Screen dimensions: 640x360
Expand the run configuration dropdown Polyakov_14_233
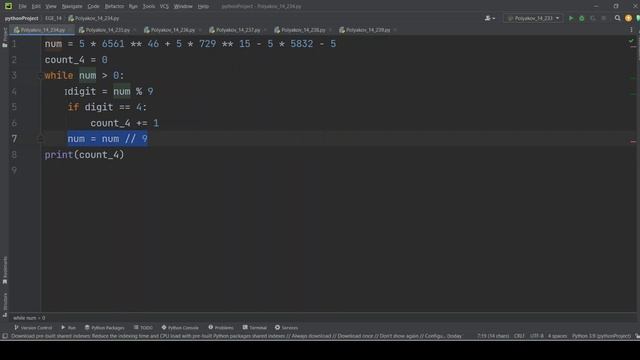click(x=533, y=18)
